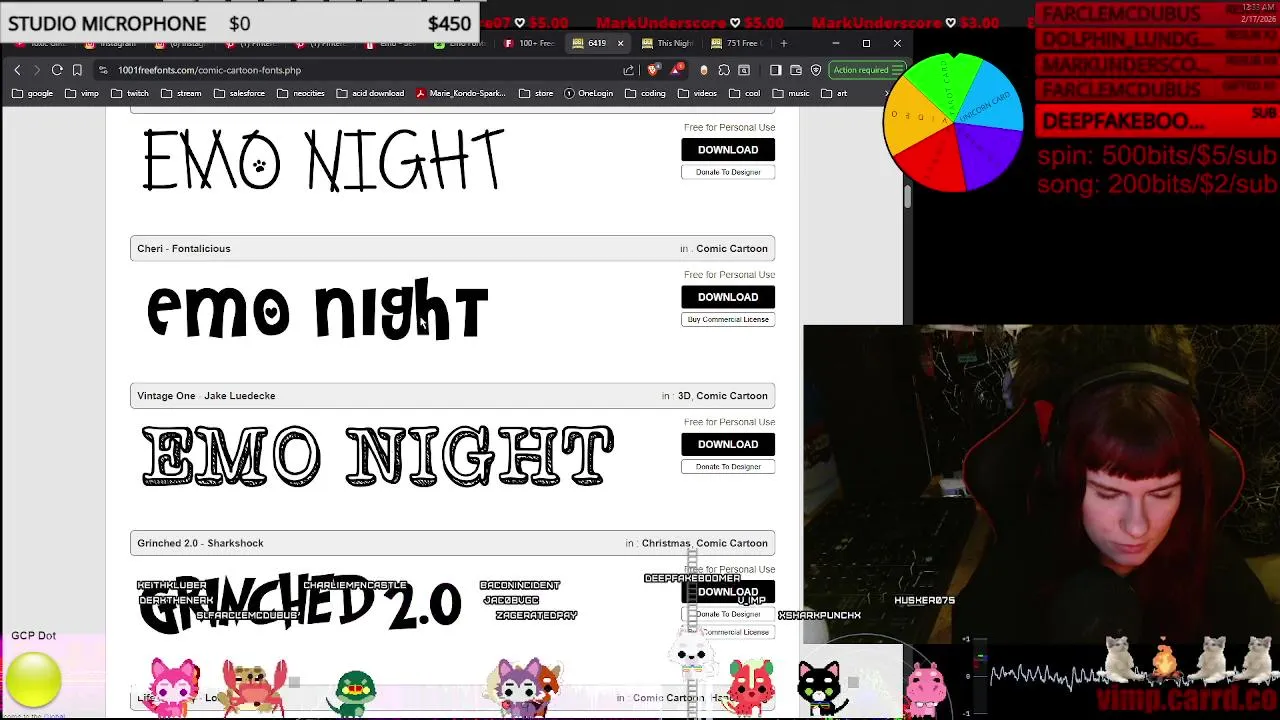Open the OneLogin bookmark

(x=588, y=93)
